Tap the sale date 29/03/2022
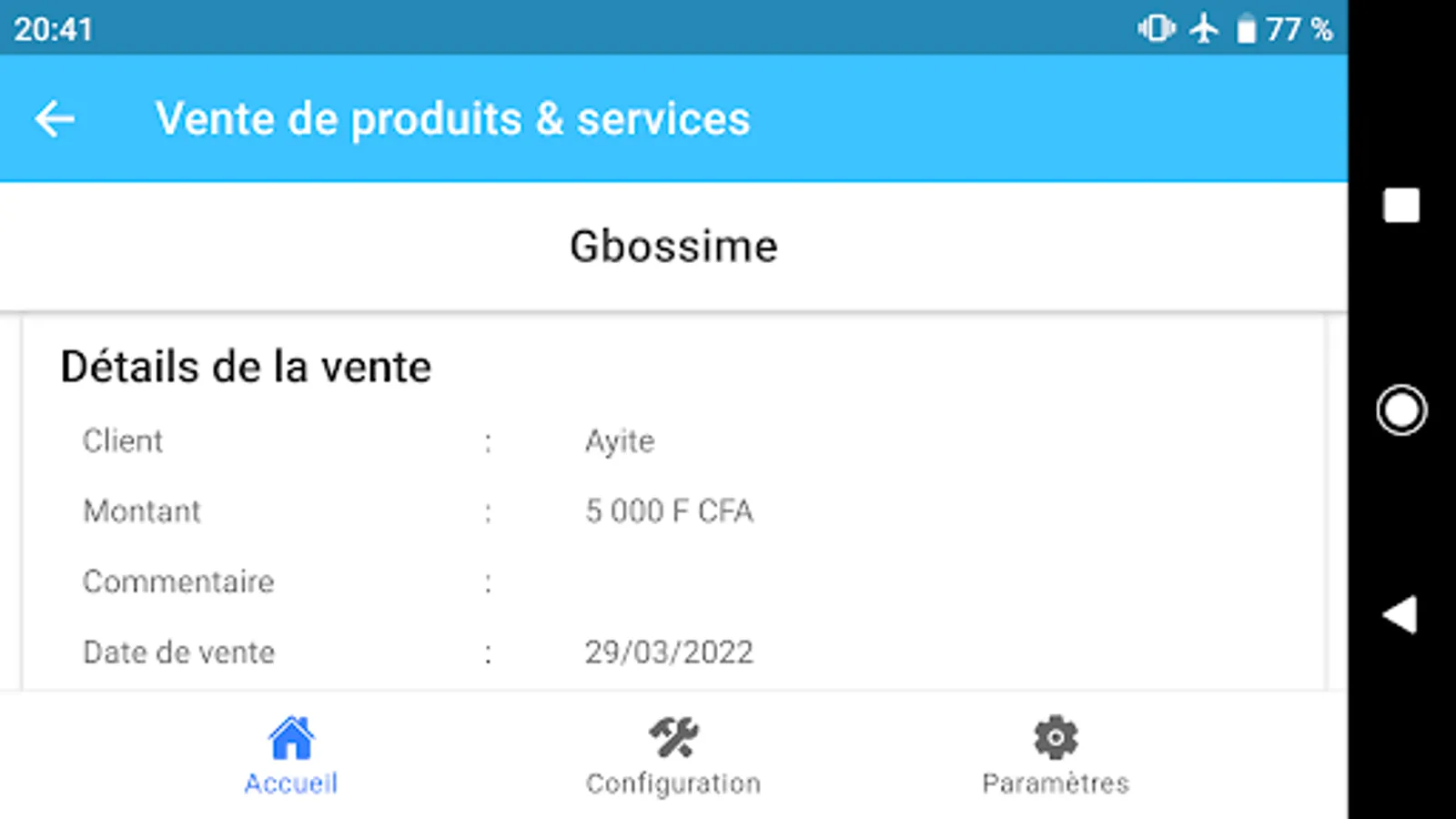The image size is (1456, 819). click(x=669, y=652)
